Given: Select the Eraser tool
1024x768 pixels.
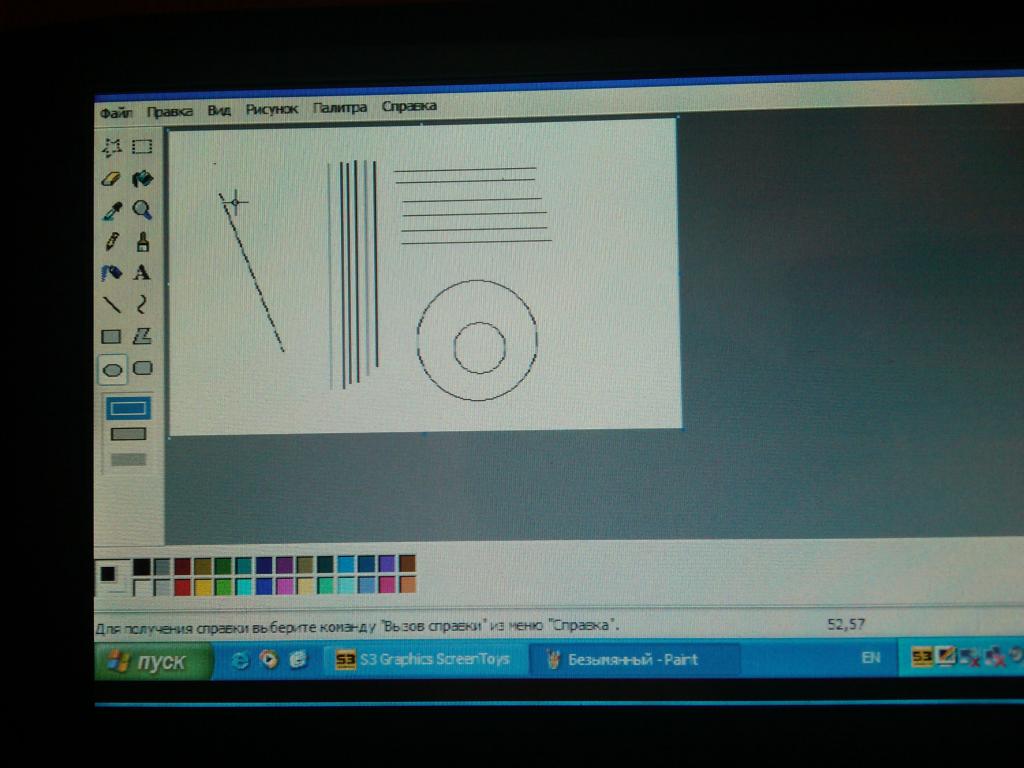Looking at the screenshot, I should 111,179.
